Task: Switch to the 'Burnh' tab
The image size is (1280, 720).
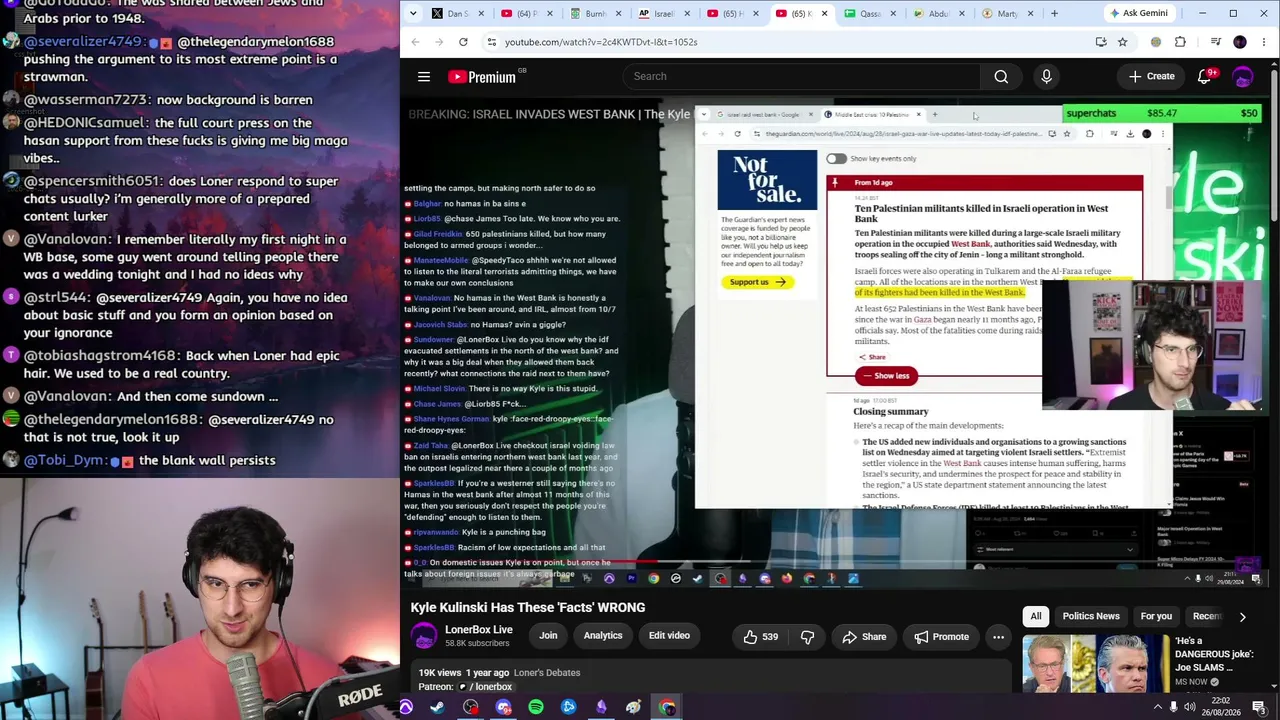Action: click(596, 14)
